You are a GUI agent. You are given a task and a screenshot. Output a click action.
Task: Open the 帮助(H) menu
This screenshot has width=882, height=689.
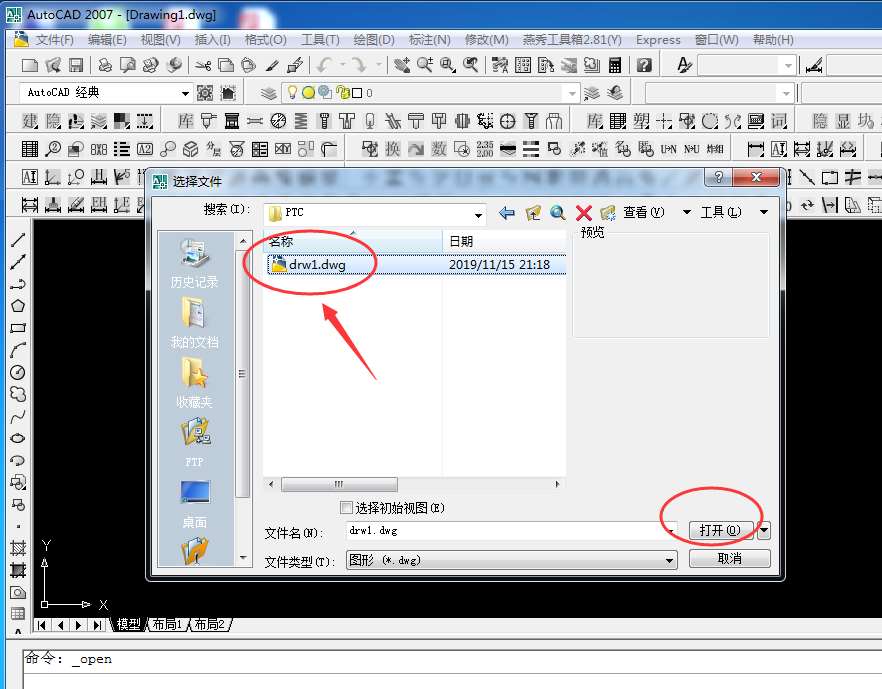[773, 40]
